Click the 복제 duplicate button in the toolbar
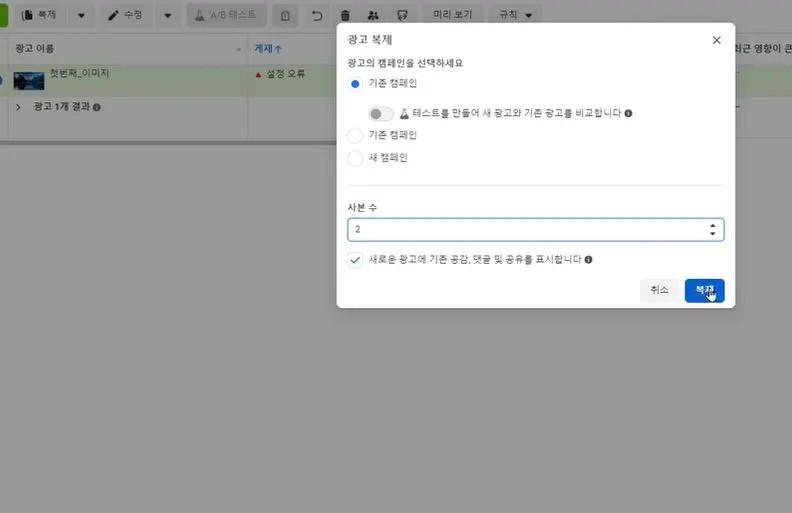The height and width of the screenshot is (513, 792). coord(39,15)
